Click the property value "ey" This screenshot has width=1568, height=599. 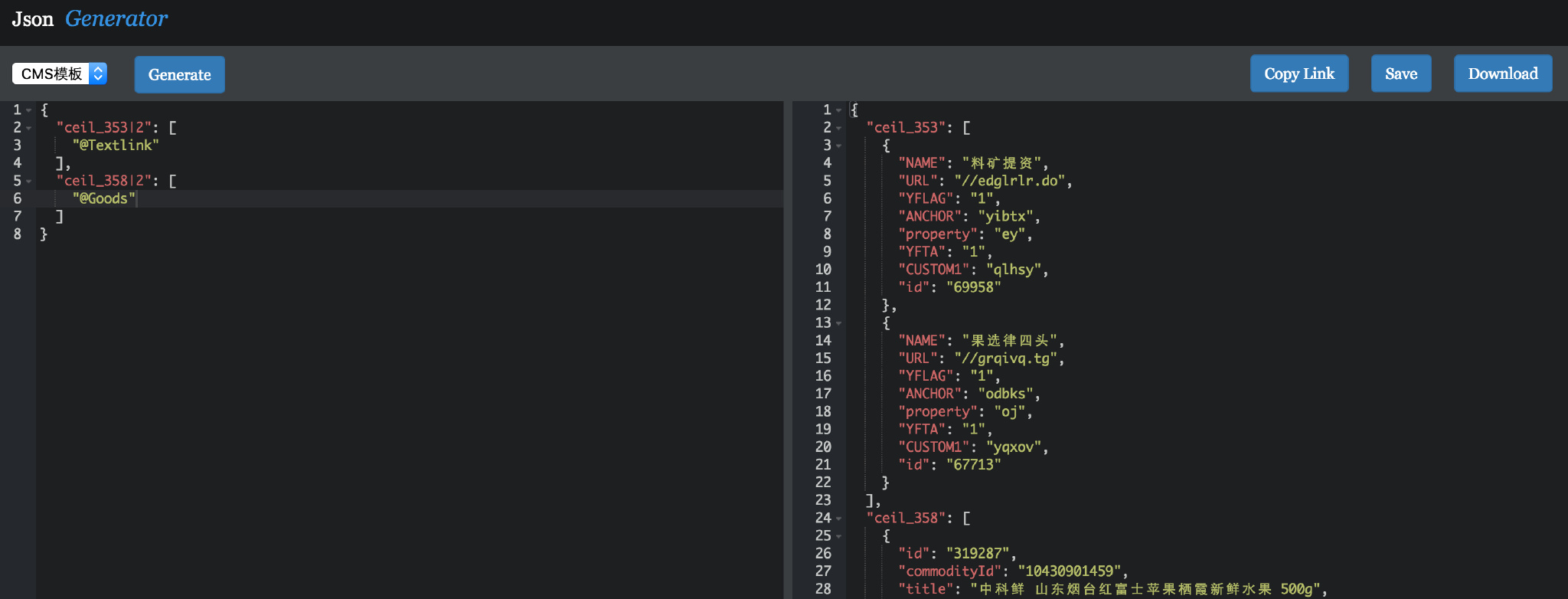tap(1010, 234)
